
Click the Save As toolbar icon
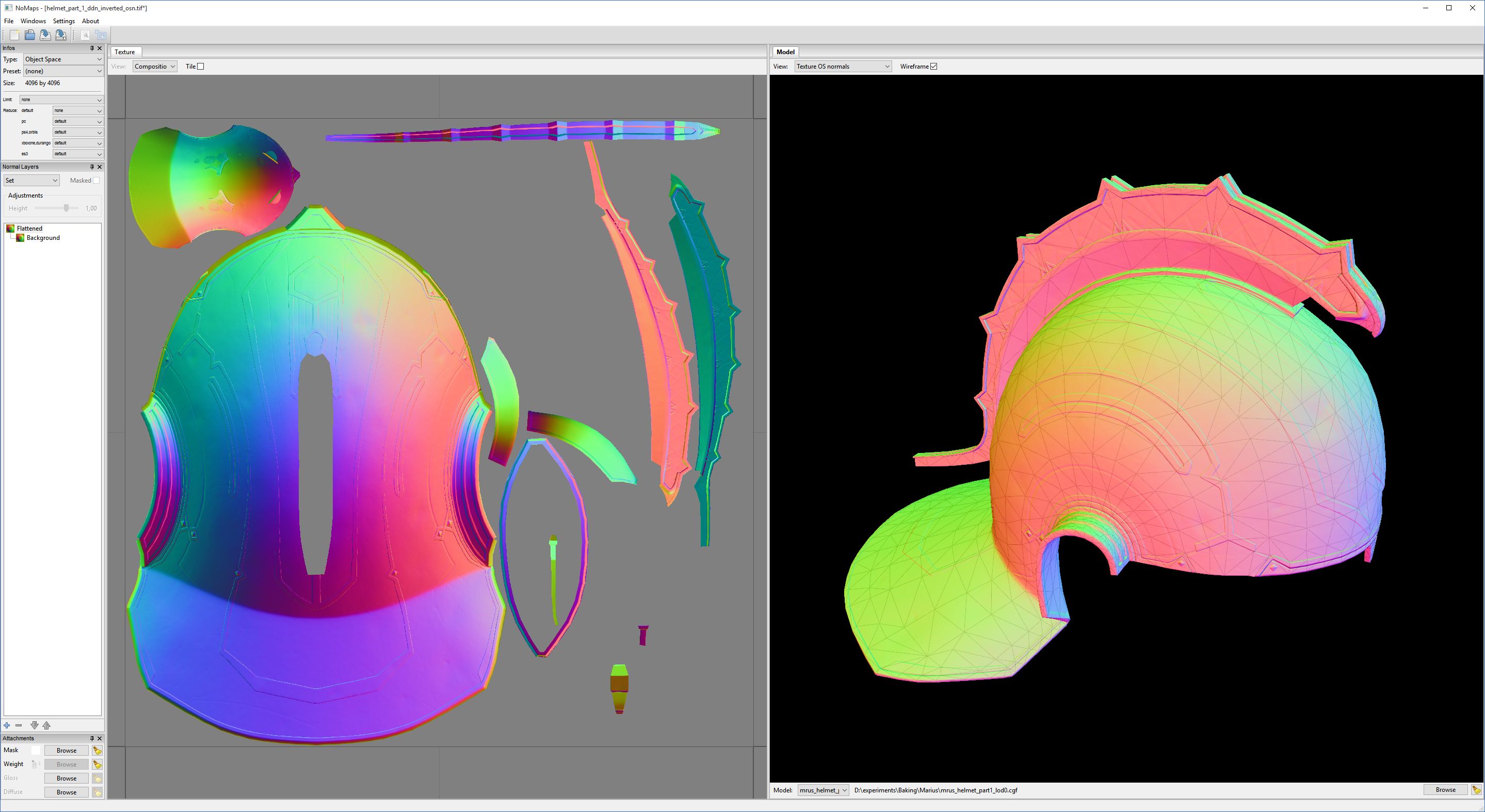point(60,35)
